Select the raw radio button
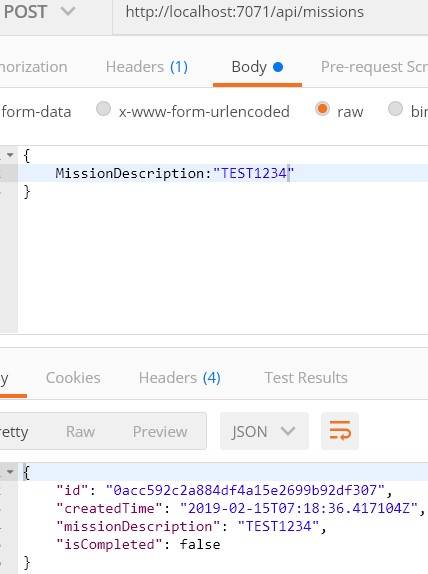This screenshot has height=574, width=428. [x=322, y=109]
